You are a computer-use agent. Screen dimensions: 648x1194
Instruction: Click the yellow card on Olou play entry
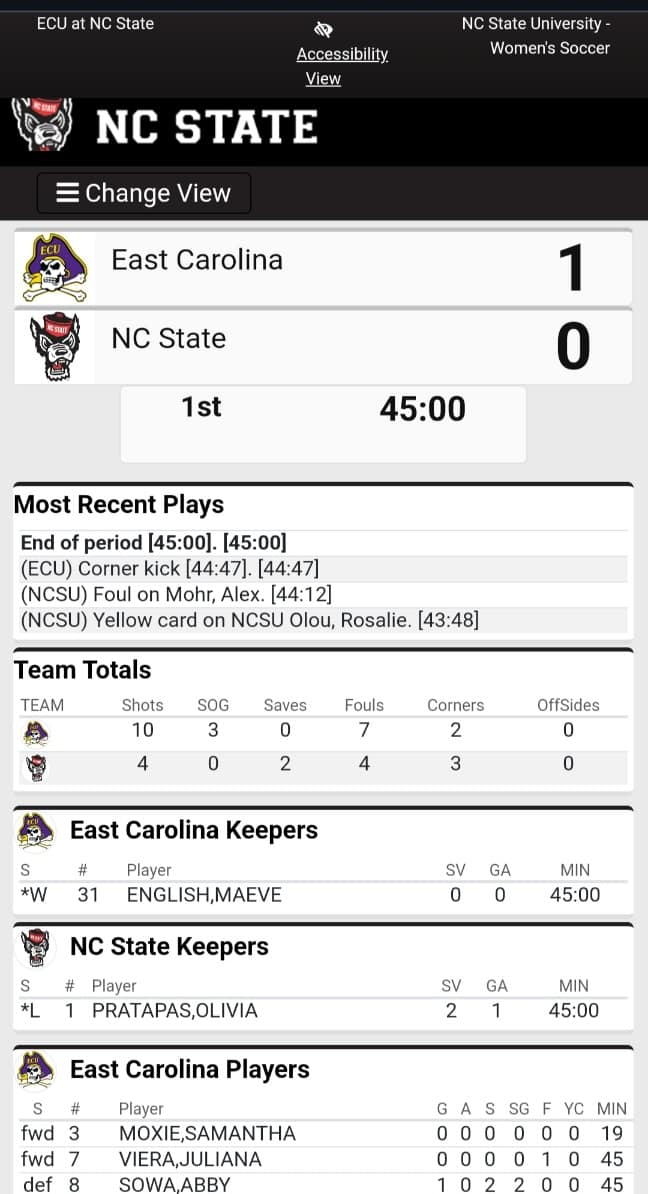(250, 621)
